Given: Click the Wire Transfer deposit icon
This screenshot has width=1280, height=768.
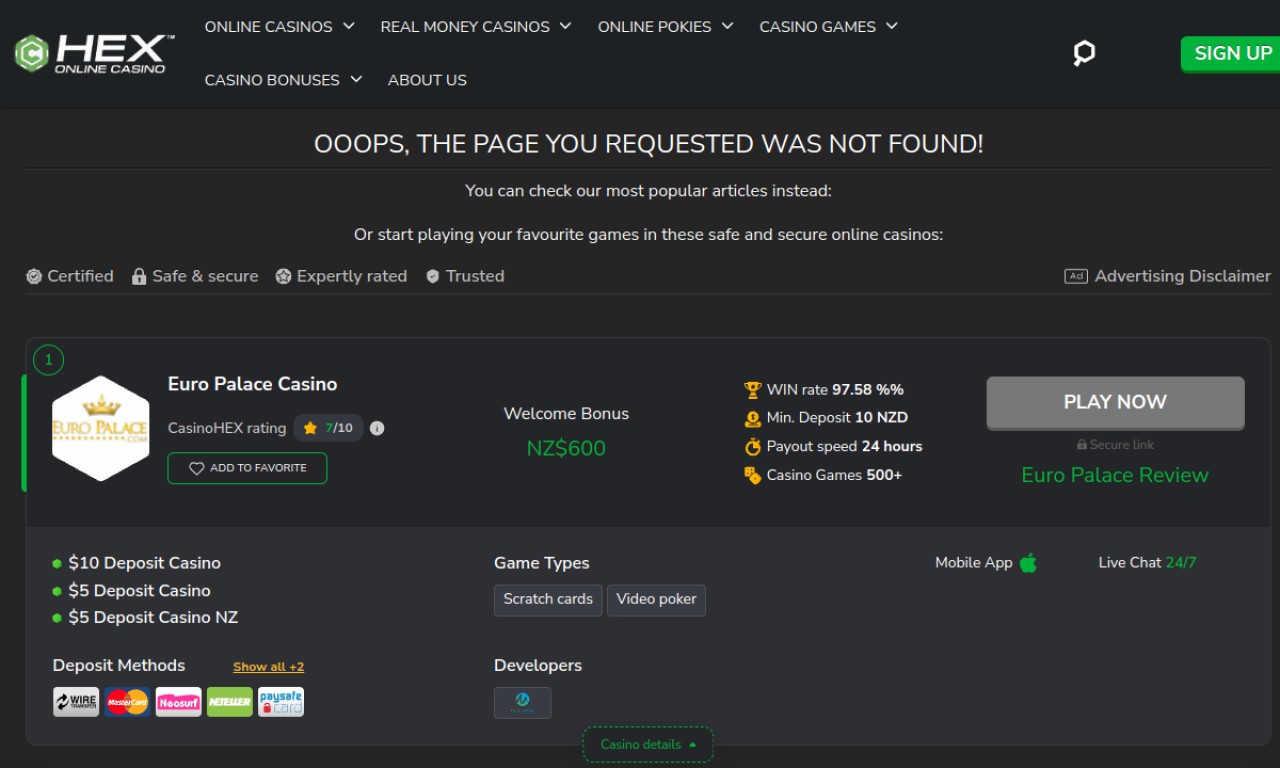Looking at the screenshot, I should 76,702.
